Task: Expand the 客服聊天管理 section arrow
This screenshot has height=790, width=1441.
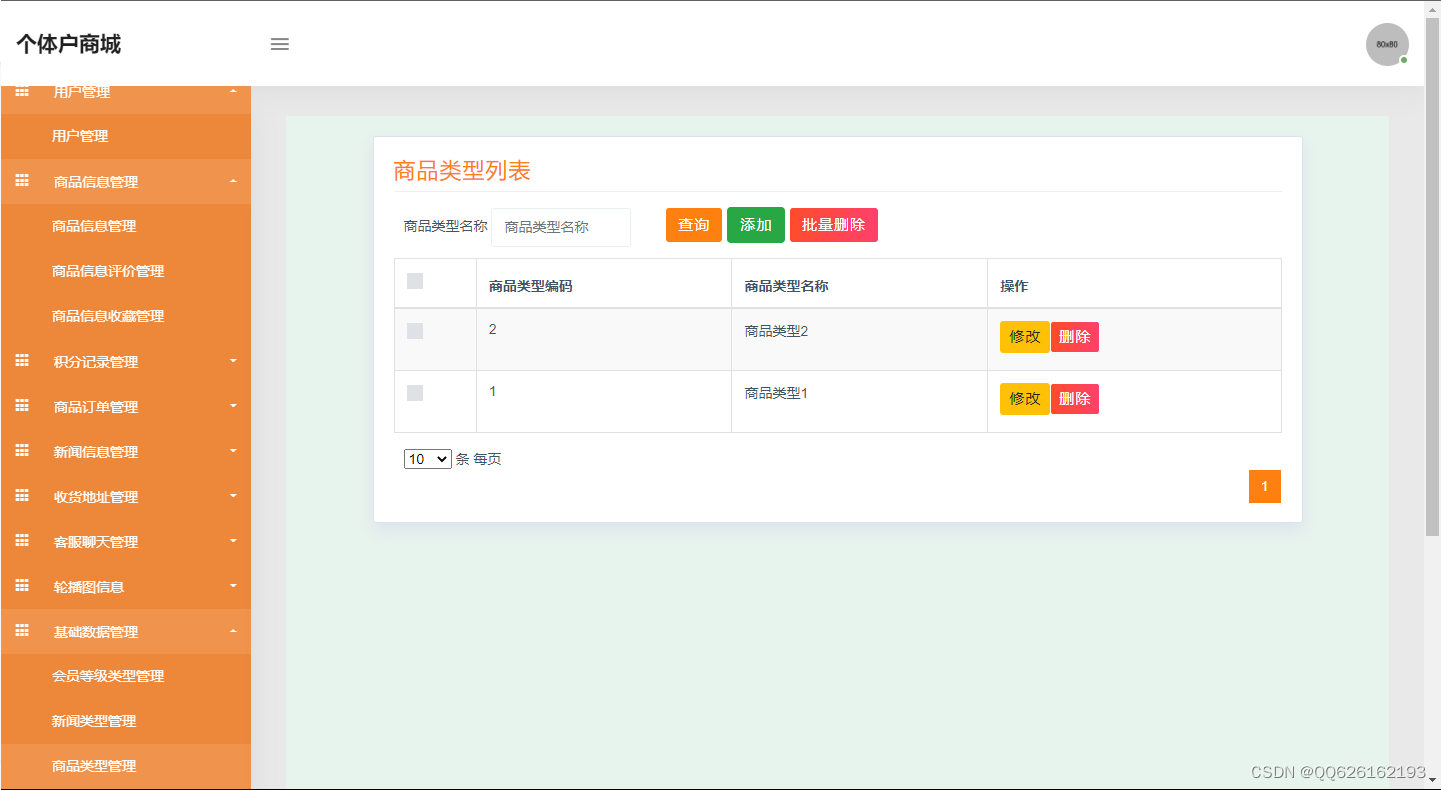Action: (x=233, y=541)
